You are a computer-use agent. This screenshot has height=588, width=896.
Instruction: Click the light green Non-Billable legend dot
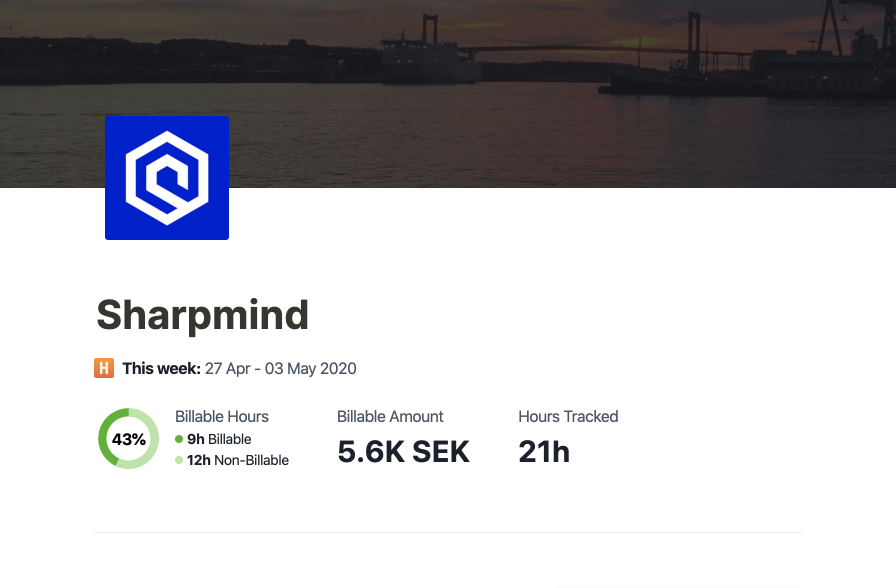point(179,460)
